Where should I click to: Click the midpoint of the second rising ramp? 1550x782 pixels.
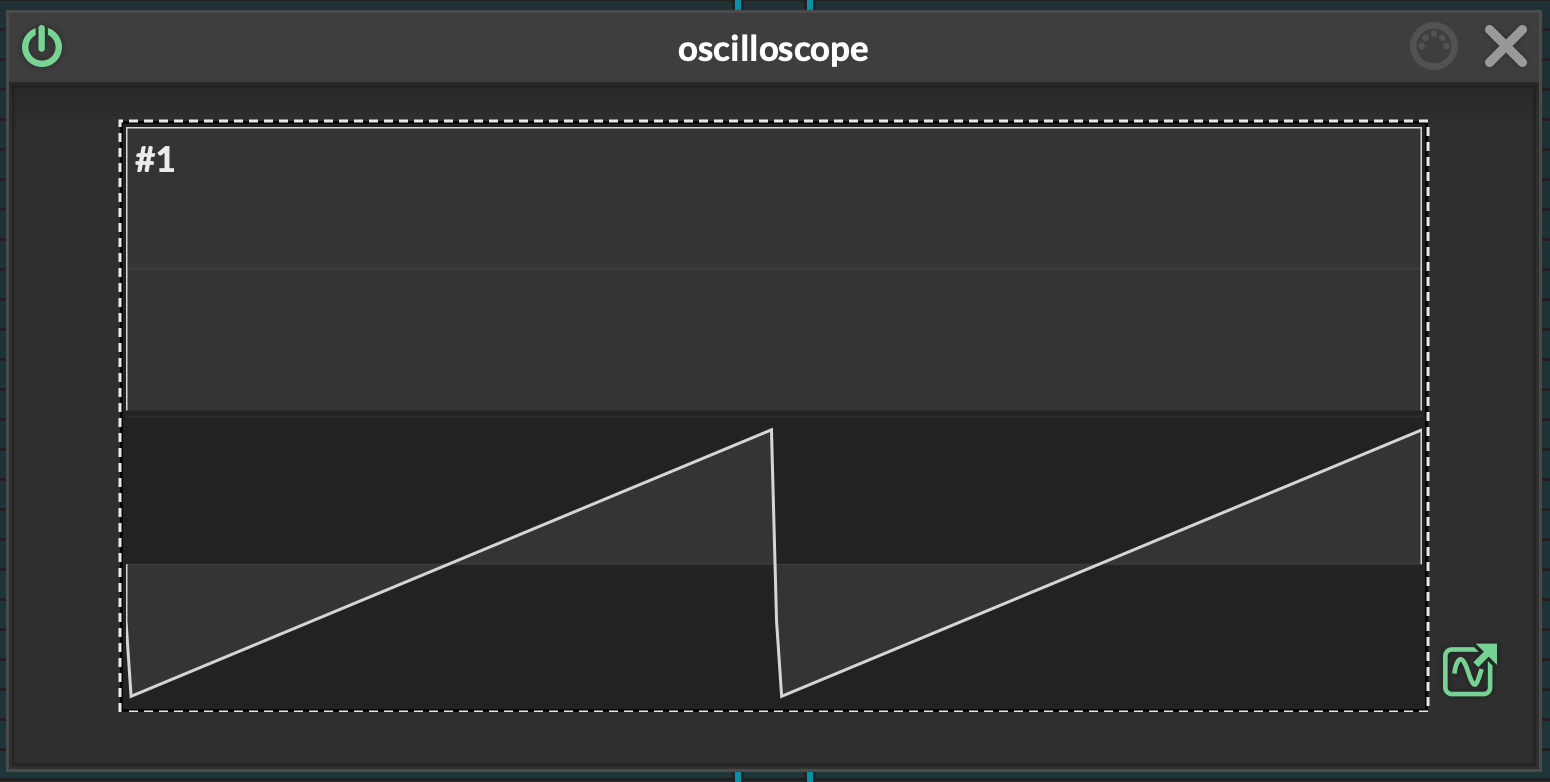pos(1101,563)
